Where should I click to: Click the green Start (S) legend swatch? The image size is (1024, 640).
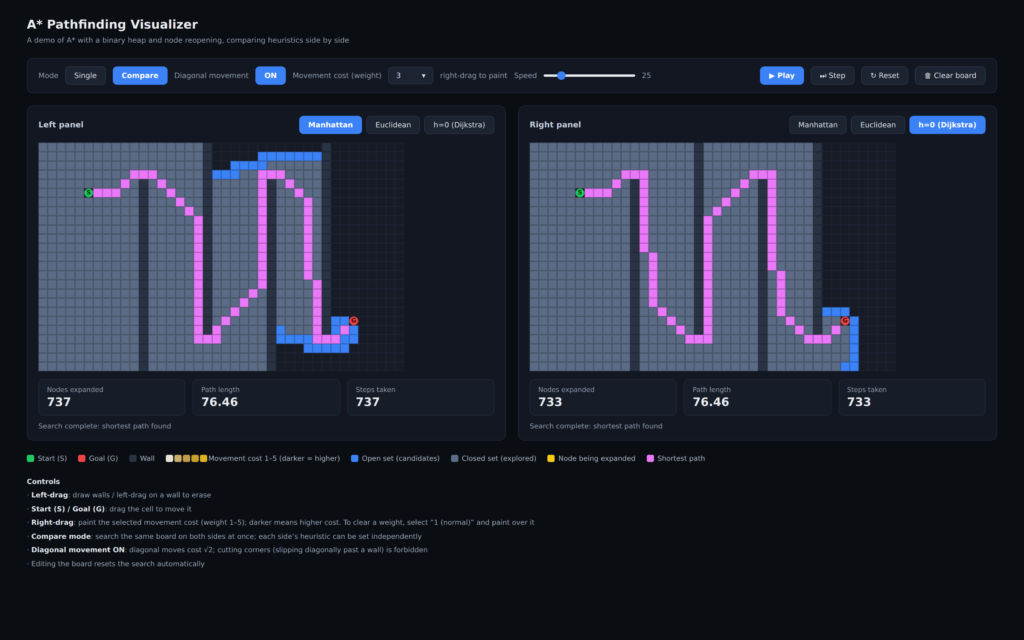(30, 458)
